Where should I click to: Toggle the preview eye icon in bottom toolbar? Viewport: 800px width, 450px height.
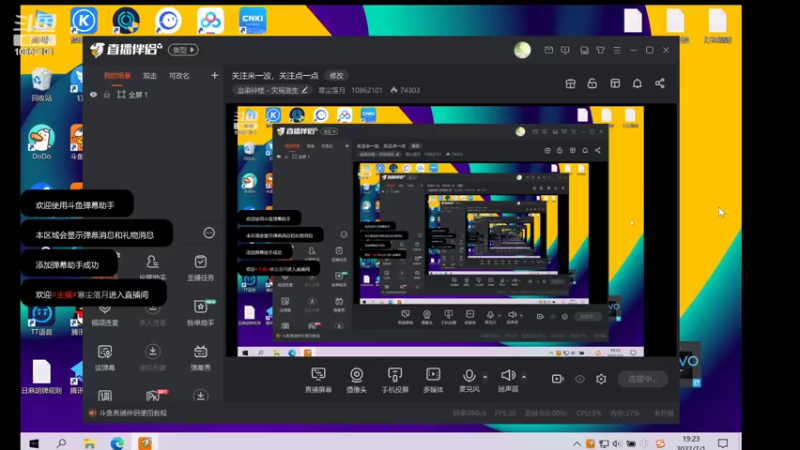[x=580, y=379]
